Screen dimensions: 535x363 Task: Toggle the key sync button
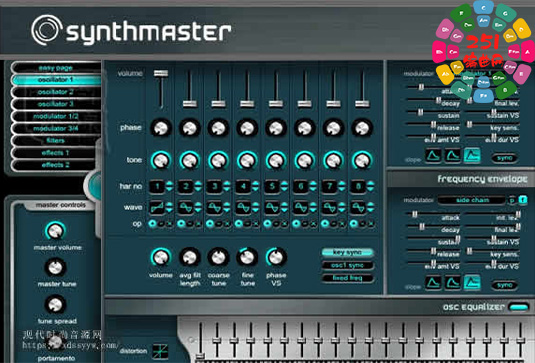click(x=347, y=252)
